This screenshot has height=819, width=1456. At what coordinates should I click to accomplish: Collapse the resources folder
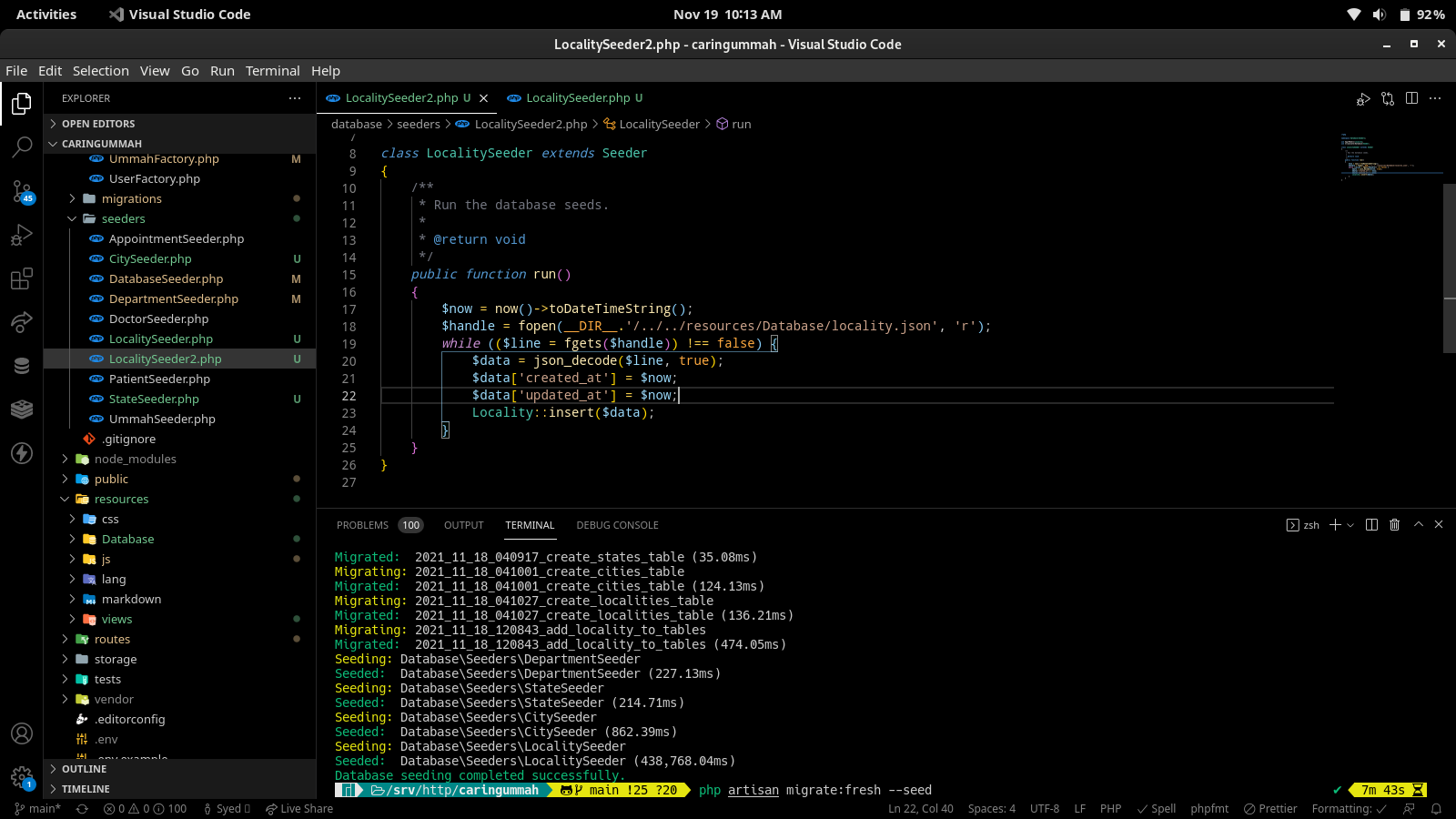(180, 499)
